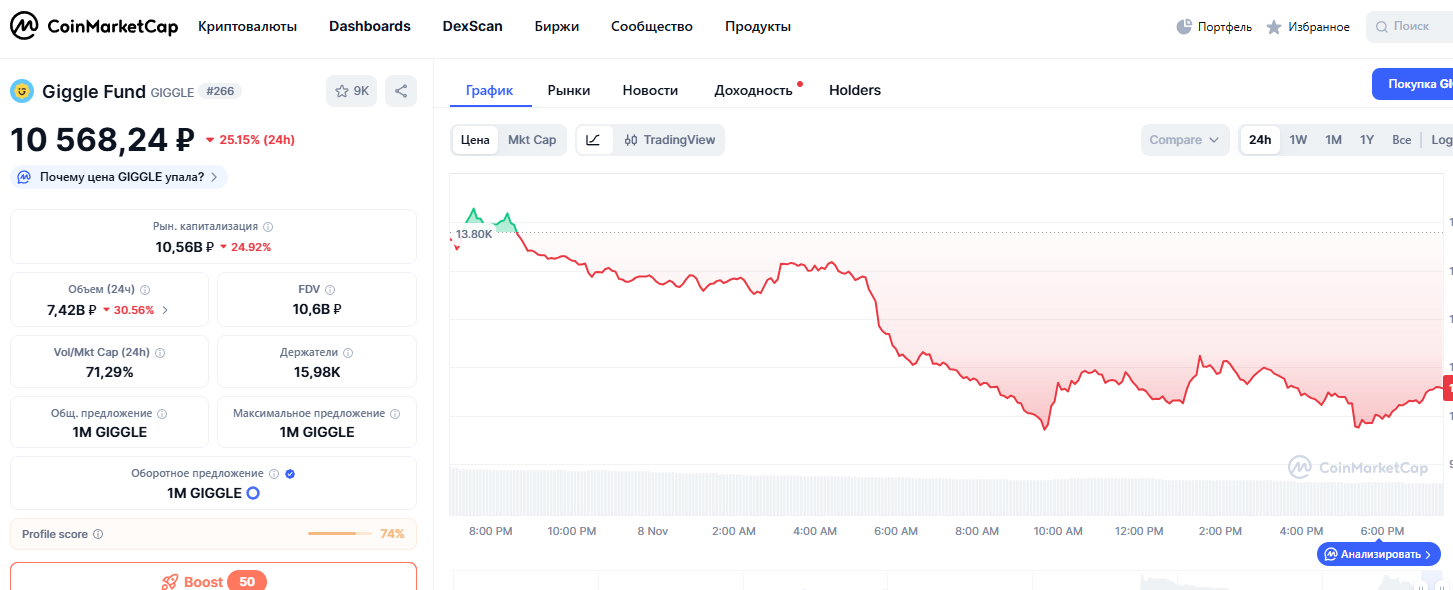Expand 24h volume details chevron
This screenshot has width=1453, height=590.
[x=165, y=310]
